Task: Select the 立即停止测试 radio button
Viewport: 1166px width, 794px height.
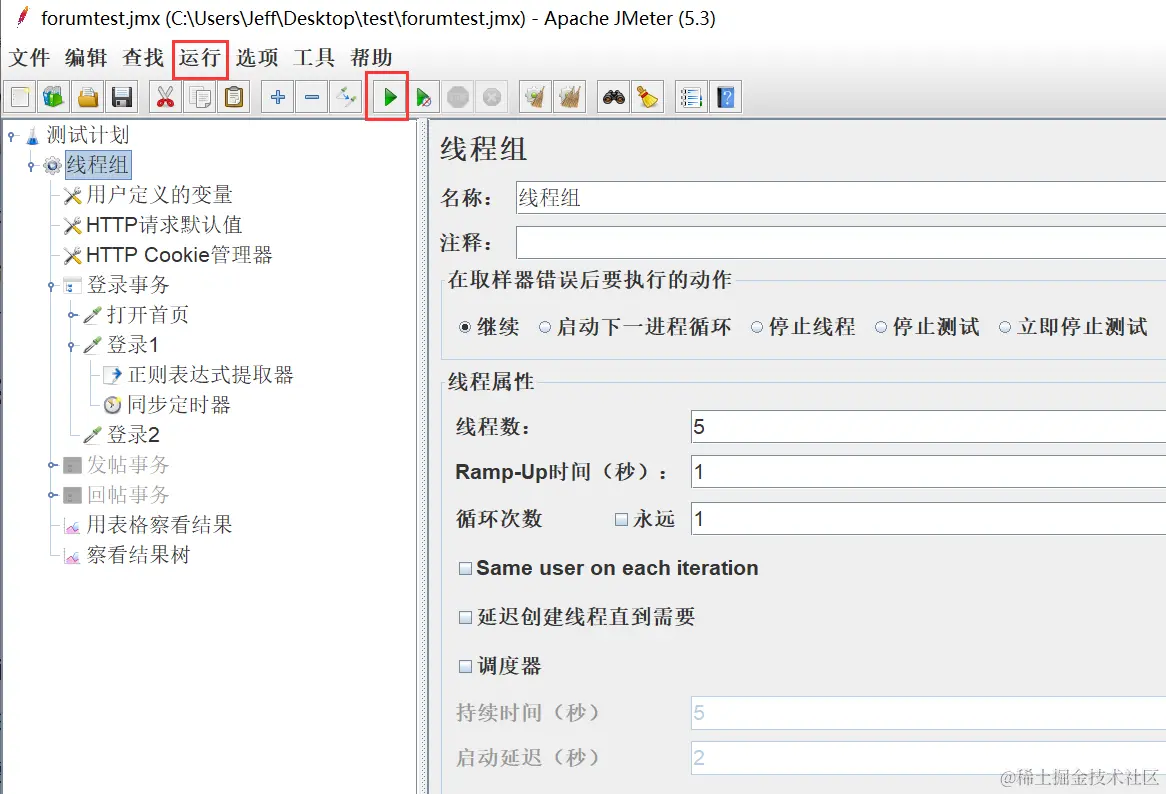Action: coord(1005,327)
